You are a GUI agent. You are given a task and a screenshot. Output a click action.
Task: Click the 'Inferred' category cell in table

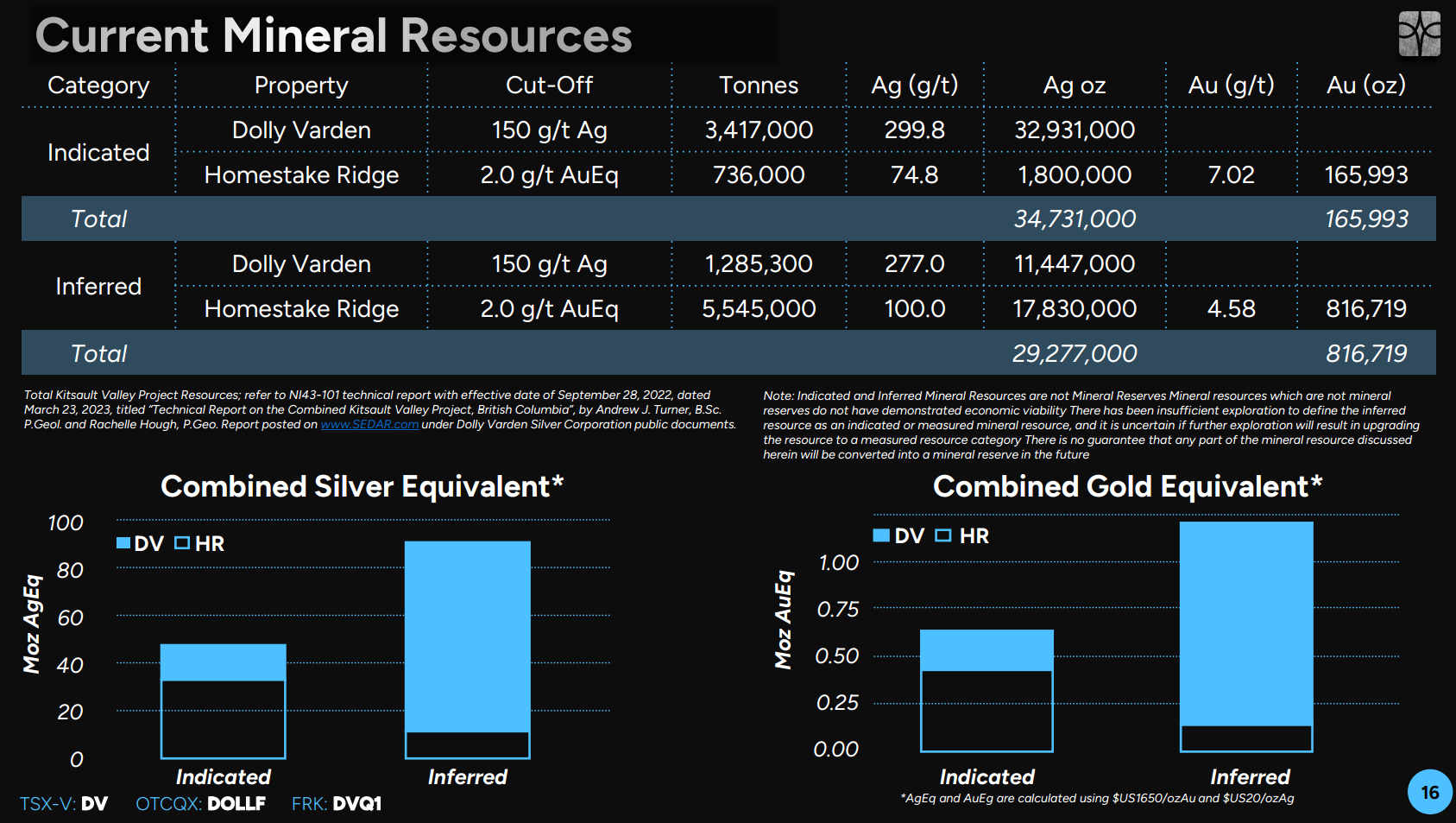click(98, 287)
